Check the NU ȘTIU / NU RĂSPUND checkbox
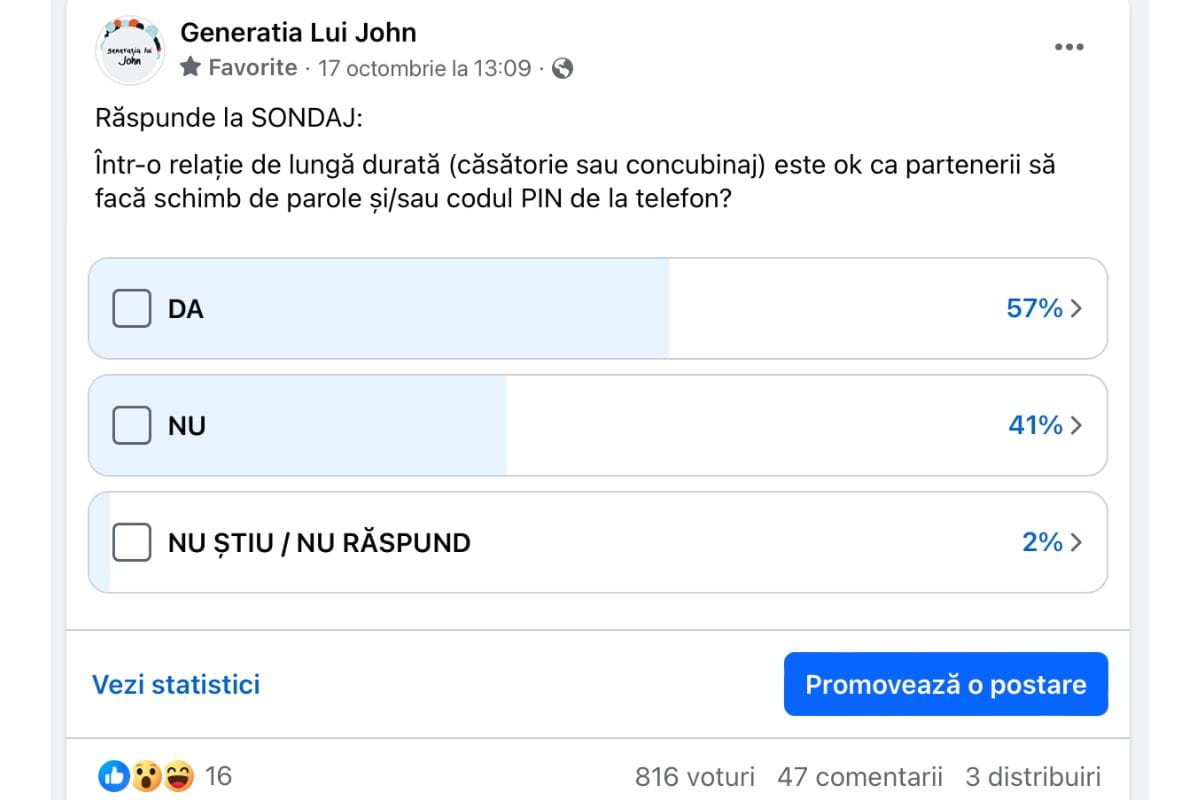 click(131, 542)
